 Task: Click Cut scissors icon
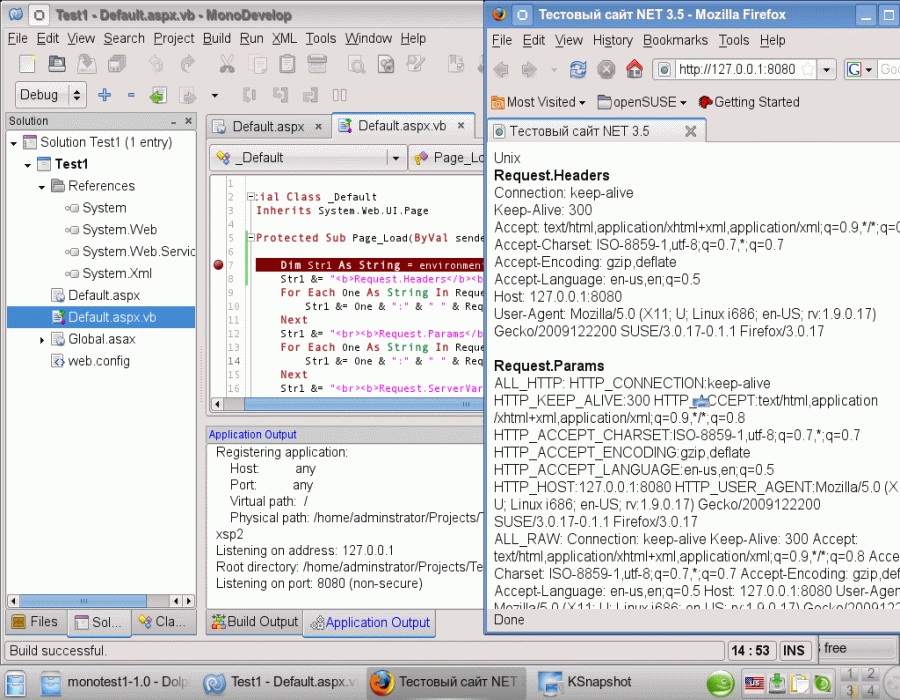click(227, 64)
